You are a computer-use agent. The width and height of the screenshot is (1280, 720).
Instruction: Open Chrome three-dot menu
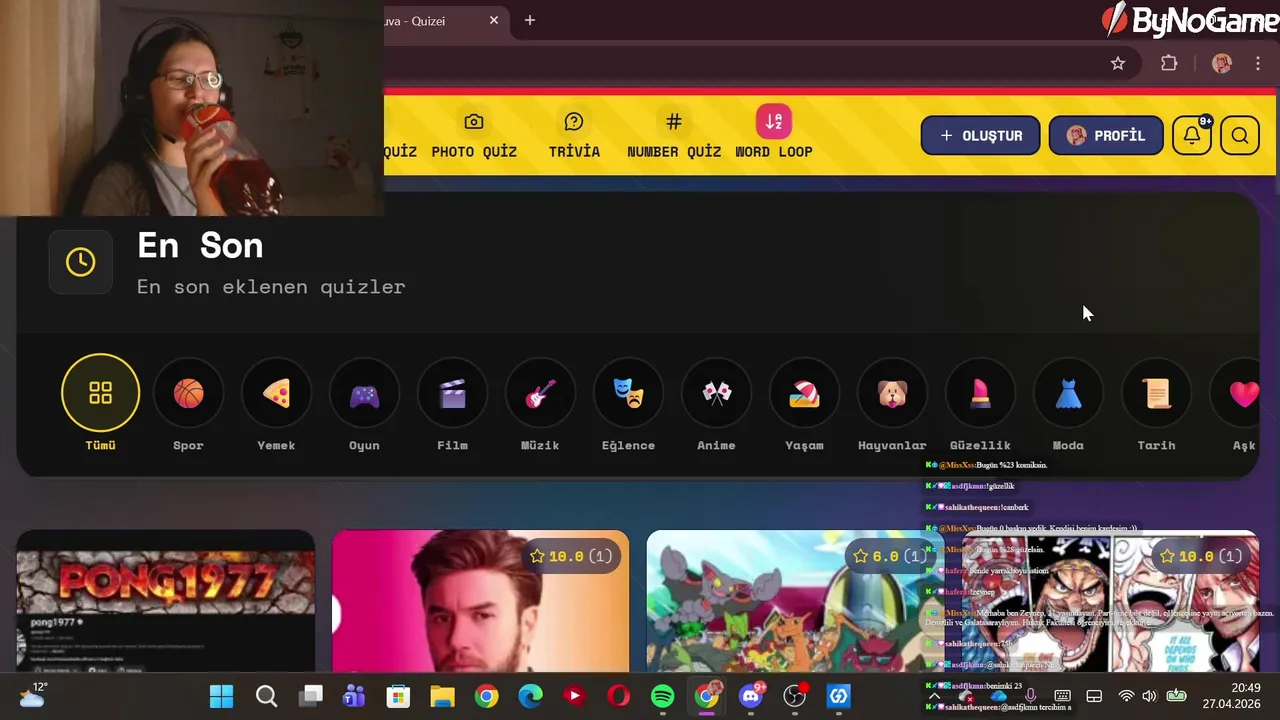click(1258, 63)
